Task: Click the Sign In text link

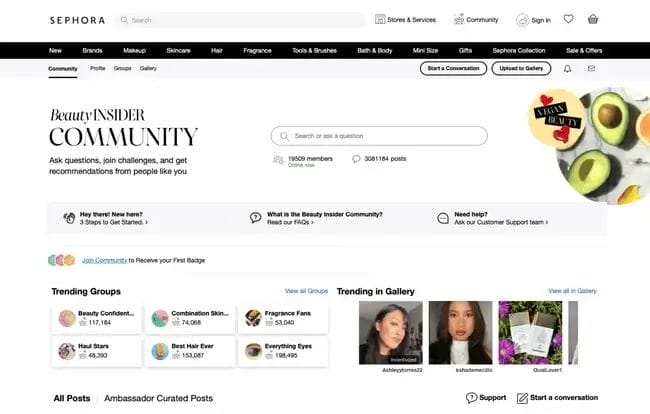Action: [541, 20]
